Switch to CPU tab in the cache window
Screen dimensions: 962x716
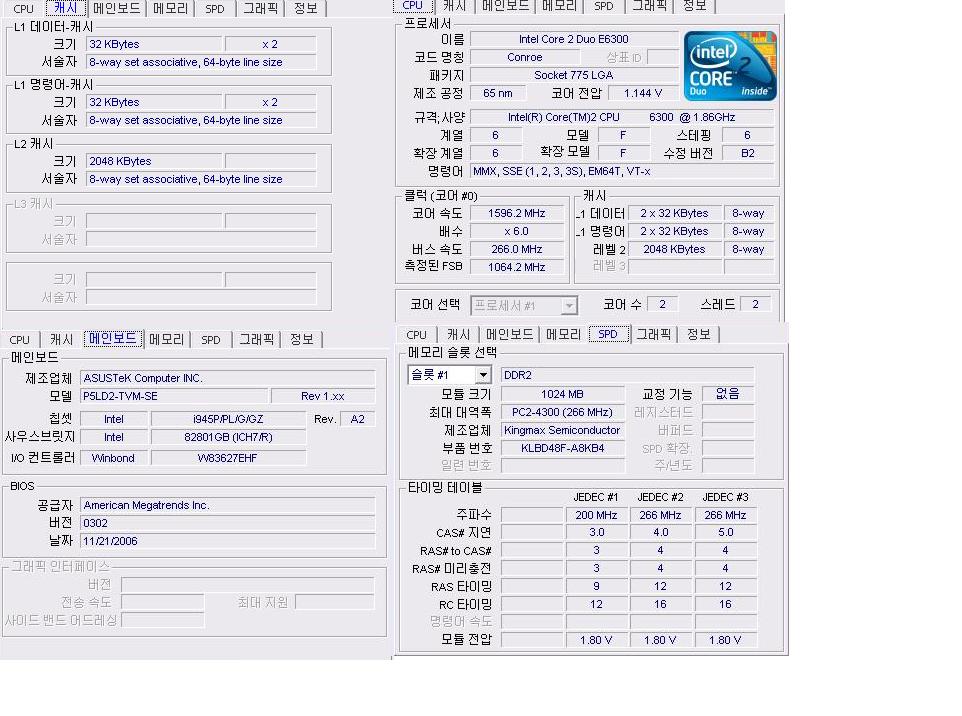pos(23,9)
